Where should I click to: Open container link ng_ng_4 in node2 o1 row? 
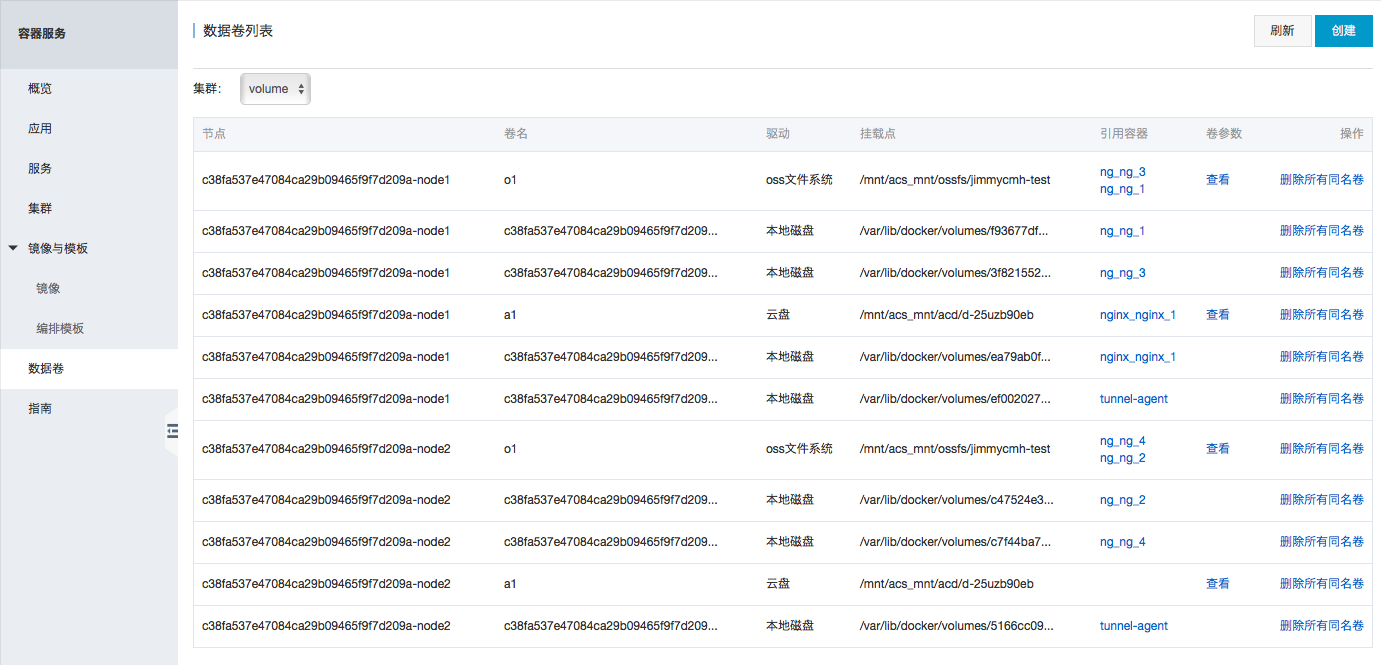(1122, 441)
